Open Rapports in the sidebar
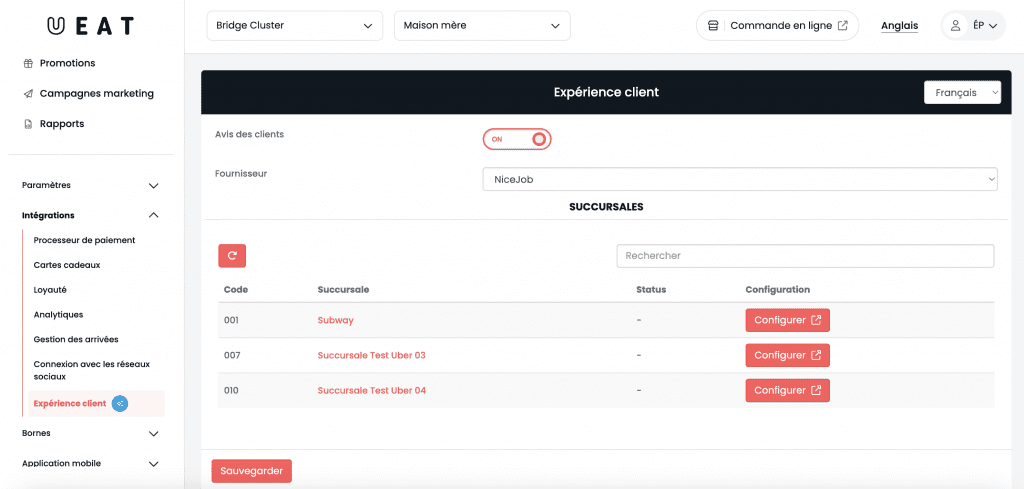 (62, 123)
